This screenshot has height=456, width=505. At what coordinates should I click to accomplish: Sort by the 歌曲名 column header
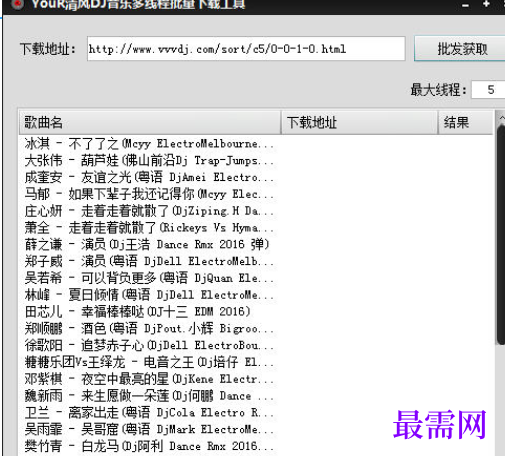[150, 122]
